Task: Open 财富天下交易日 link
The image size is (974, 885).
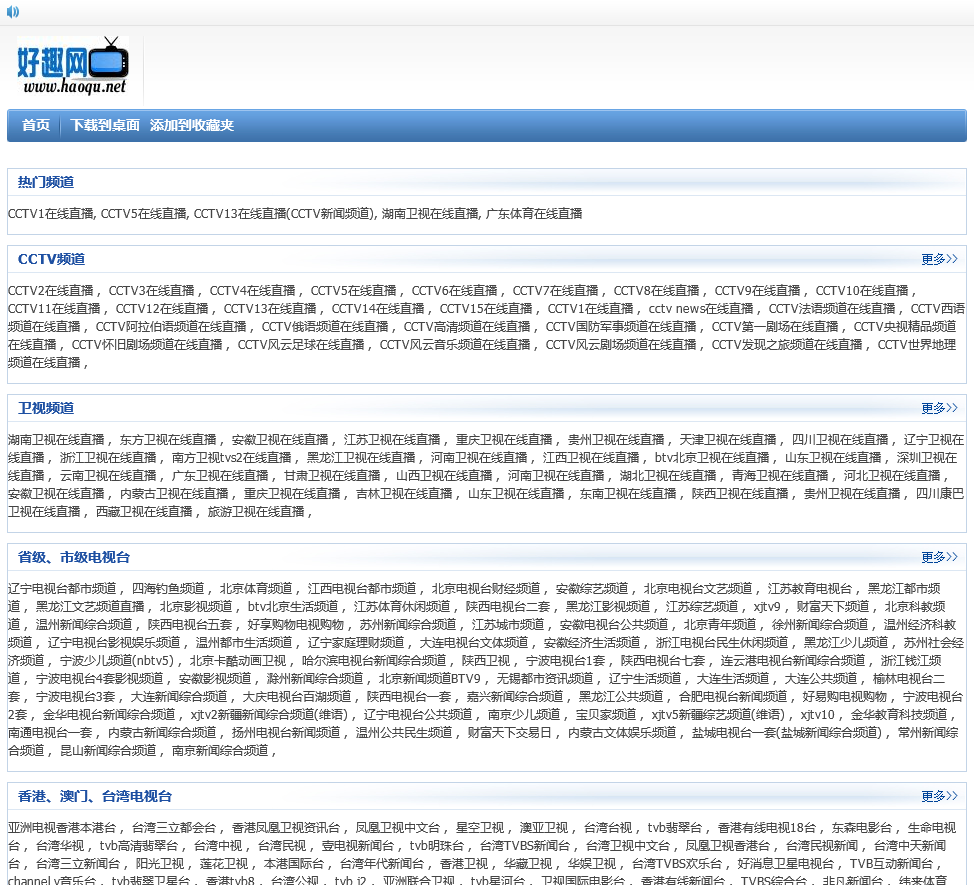Action: [x=510, y=733]
